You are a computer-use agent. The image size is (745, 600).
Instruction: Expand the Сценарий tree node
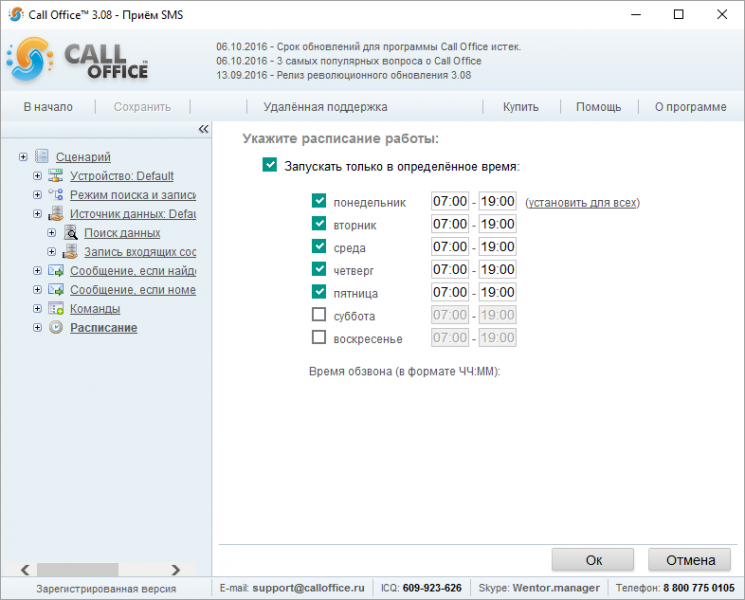[x=23, y=157]
